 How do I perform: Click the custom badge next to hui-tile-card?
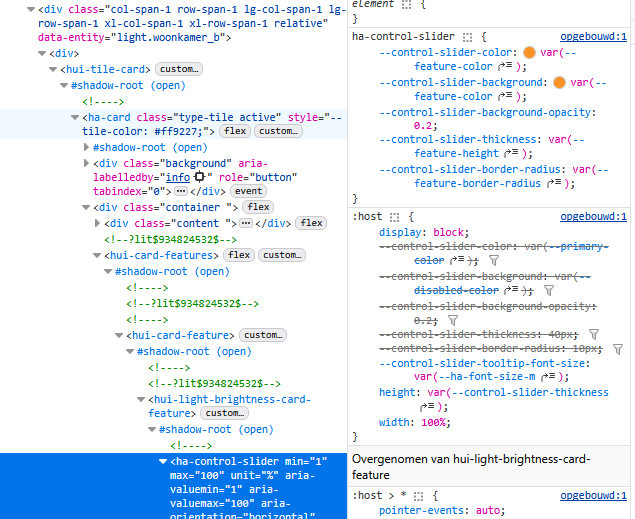pyautogui.click(x=179, y=69)
